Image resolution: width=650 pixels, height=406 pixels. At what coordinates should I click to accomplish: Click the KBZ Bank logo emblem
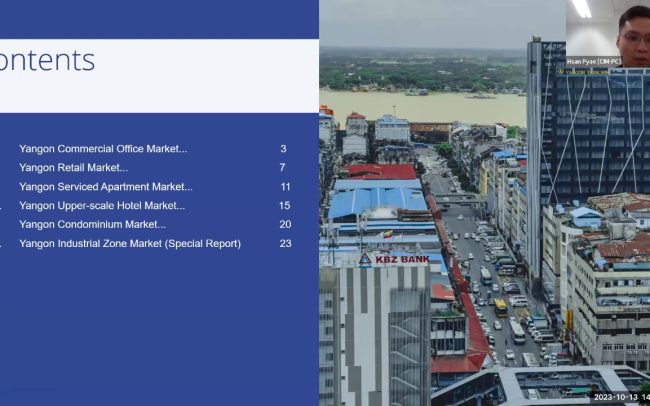(x=365, y=259)
